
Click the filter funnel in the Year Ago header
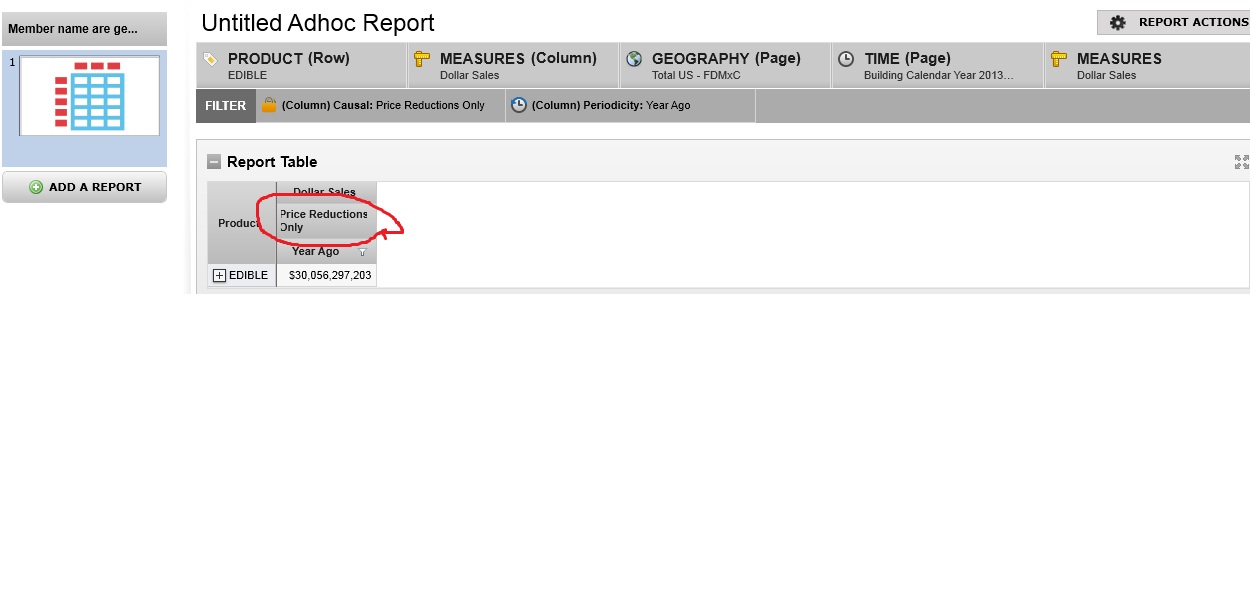(x=363, y=252)
